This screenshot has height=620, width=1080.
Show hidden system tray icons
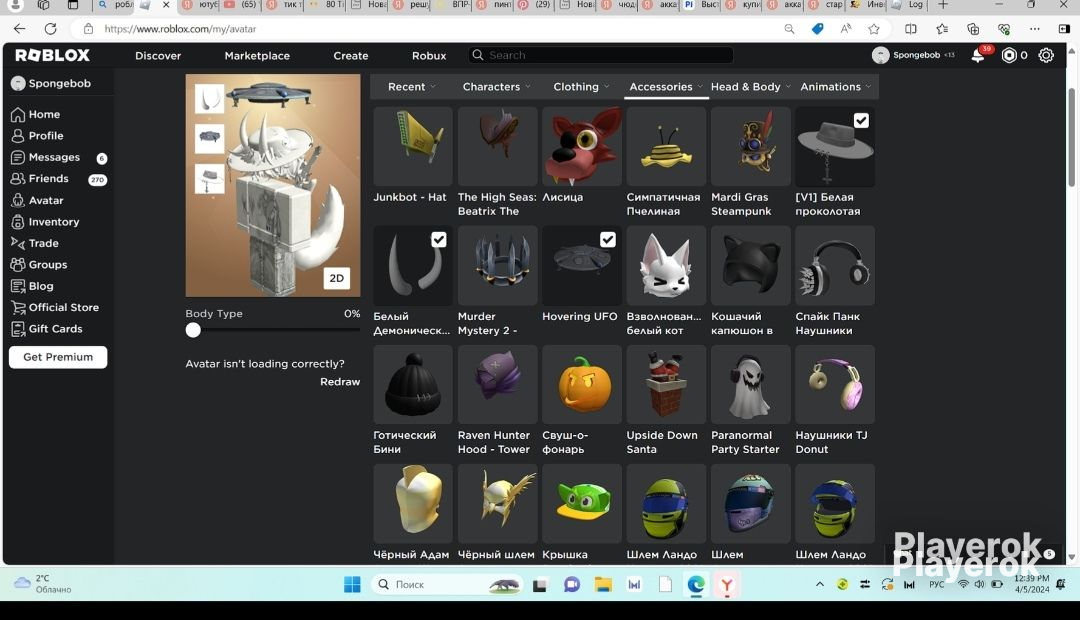click(820, 584)
